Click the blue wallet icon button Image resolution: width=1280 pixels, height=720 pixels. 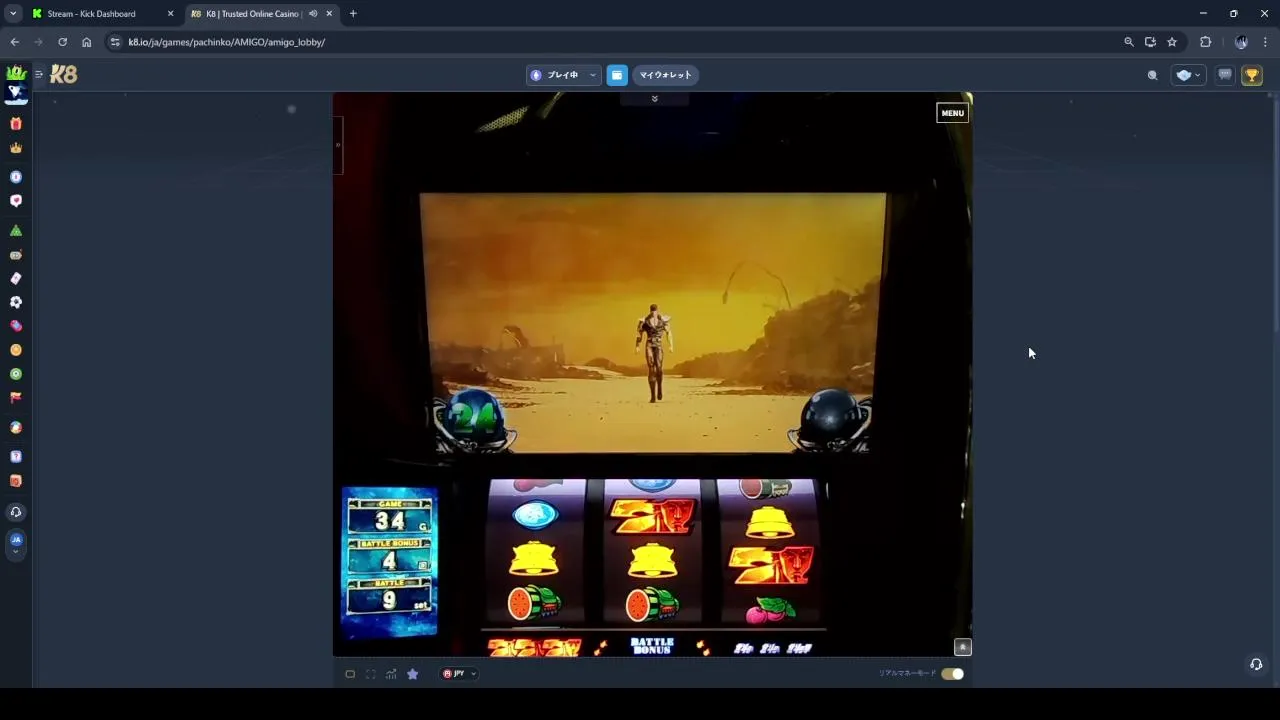pos(617,75)
